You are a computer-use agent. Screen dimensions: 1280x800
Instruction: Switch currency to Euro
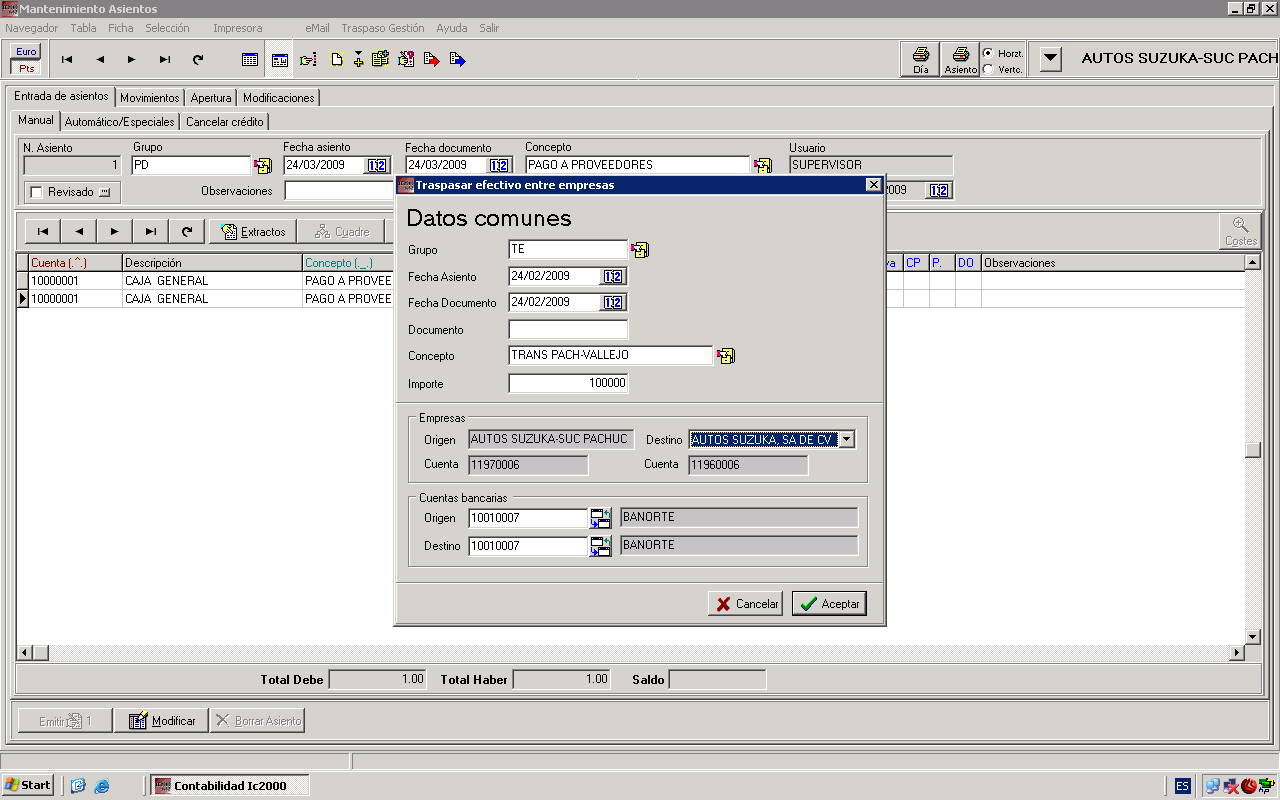tap(26, 51)
